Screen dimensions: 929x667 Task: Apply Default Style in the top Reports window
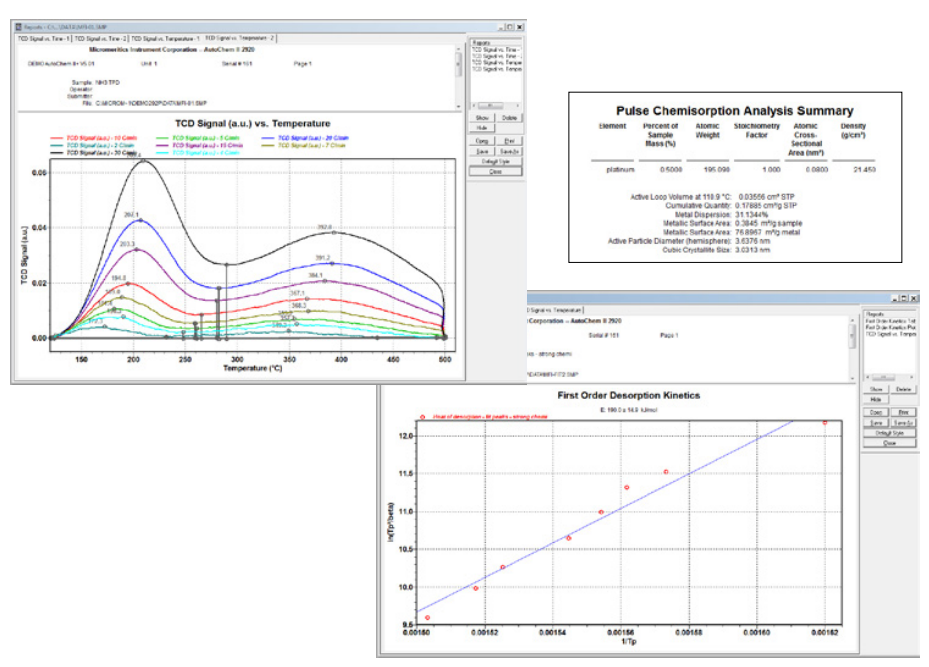(495, 161)
